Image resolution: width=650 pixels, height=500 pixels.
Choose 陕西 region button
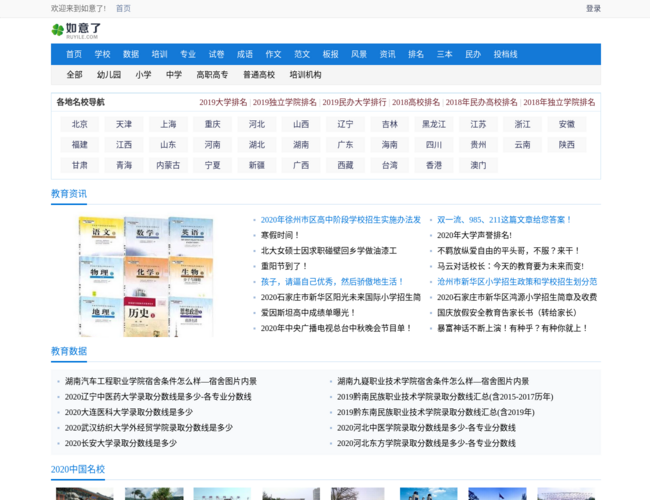tap(567, 145)
